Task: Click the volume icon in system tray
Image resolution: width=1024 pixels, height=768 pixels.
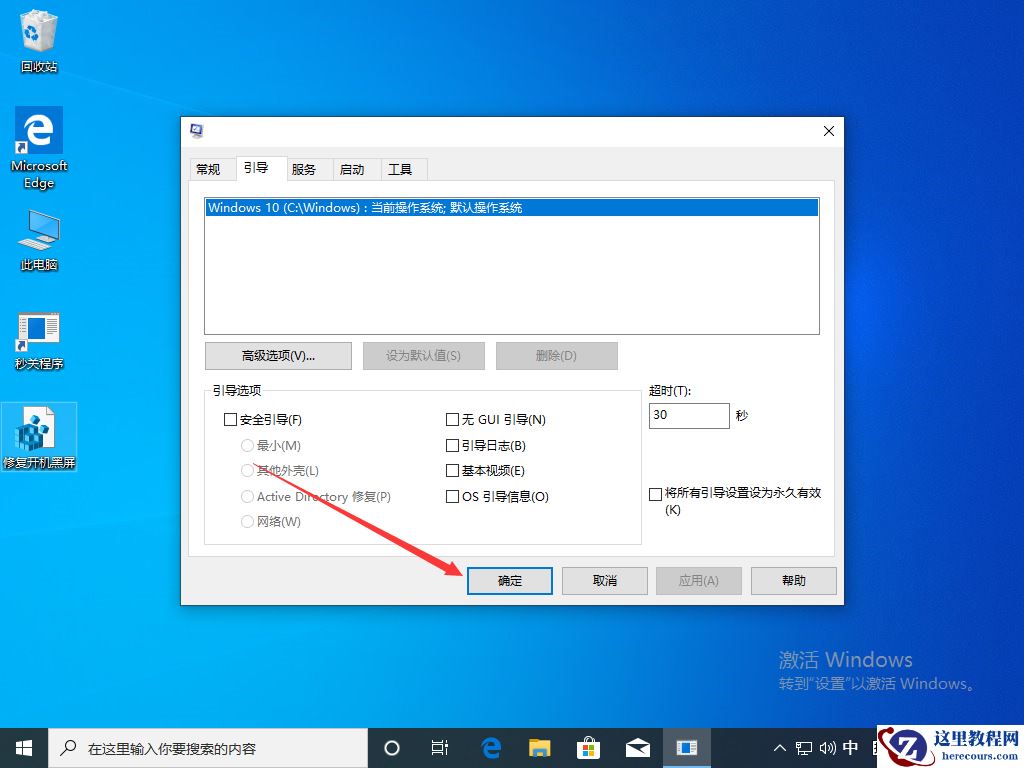Action: pos(826,747)
